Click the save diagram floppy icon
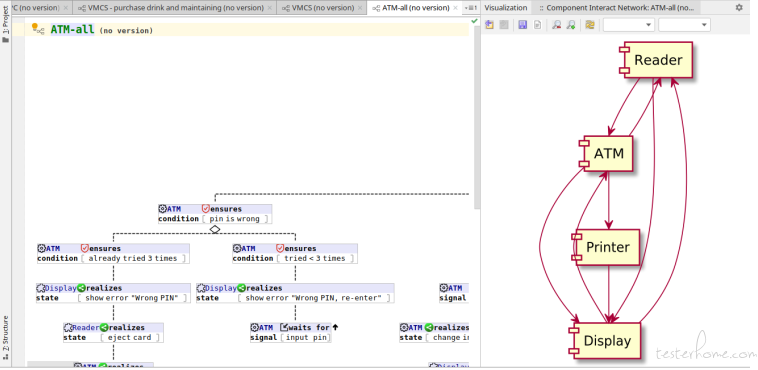This screenshot has width=758, height=370. point(523,25)
